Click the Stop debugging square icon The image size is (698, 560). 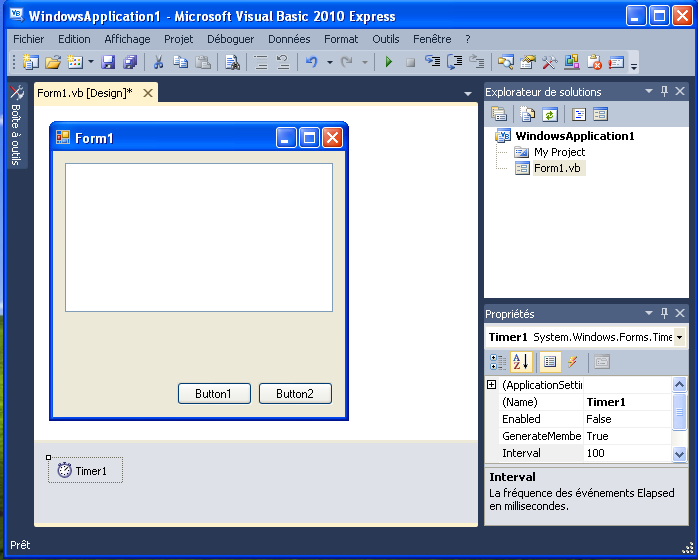click(x=410, y=63)
